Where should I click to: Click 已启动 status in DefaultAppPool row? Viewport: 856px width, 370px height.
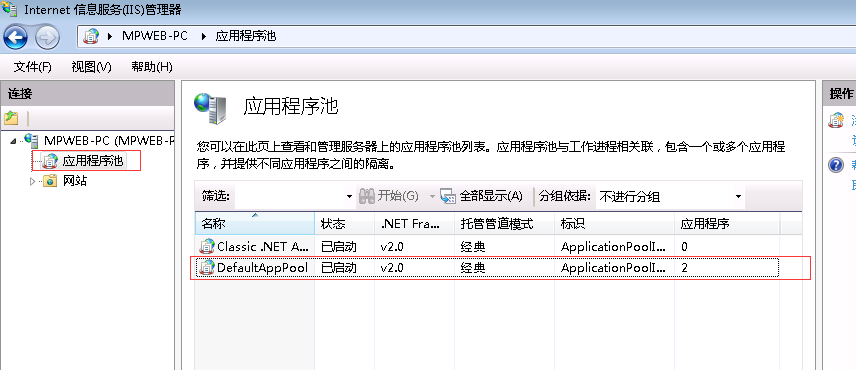pyautogui.click(x=338, y=268)
